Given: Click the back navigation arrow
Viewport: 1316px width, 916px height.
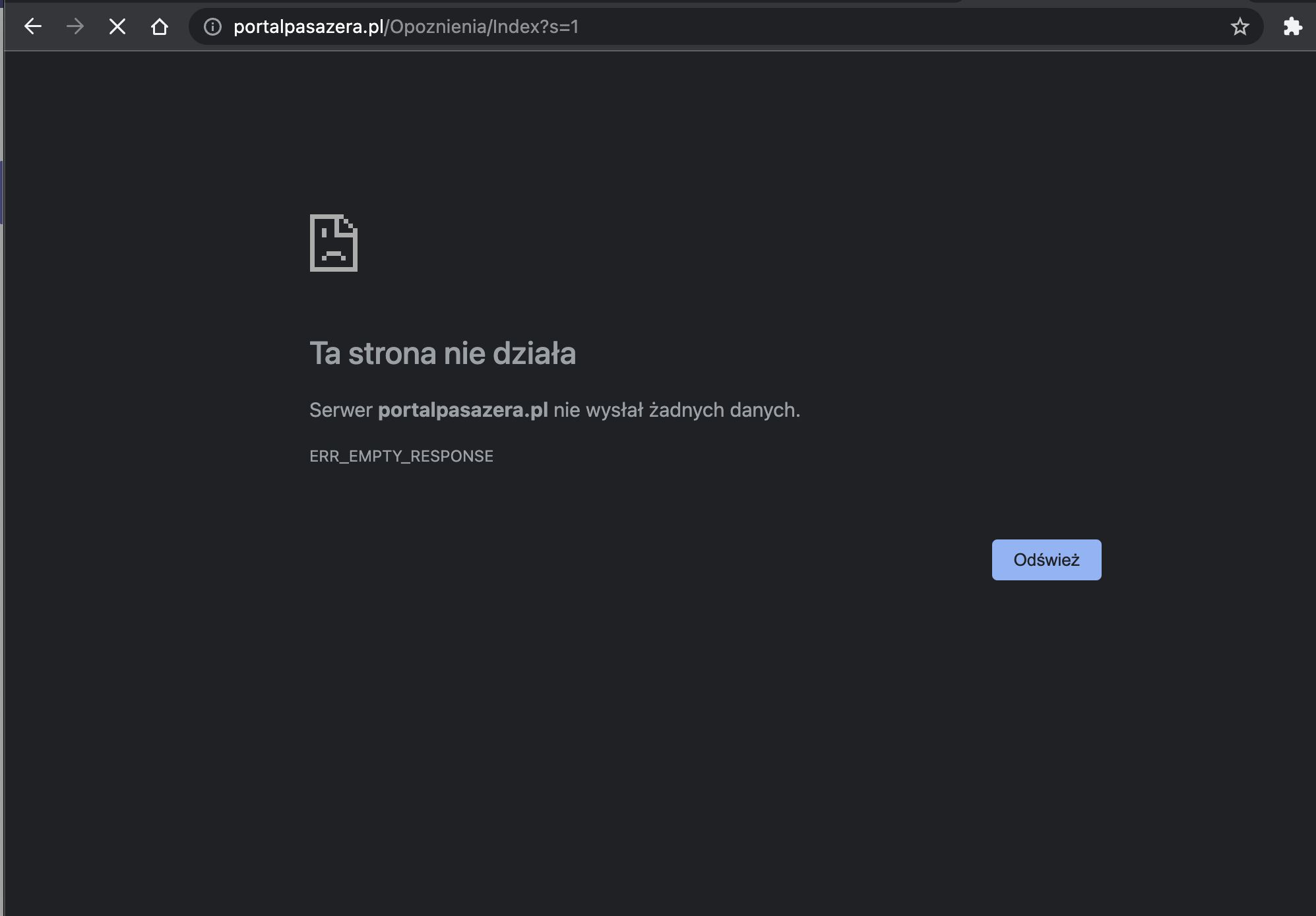Looking at the screenshot, I should click(x=32, y=26).
